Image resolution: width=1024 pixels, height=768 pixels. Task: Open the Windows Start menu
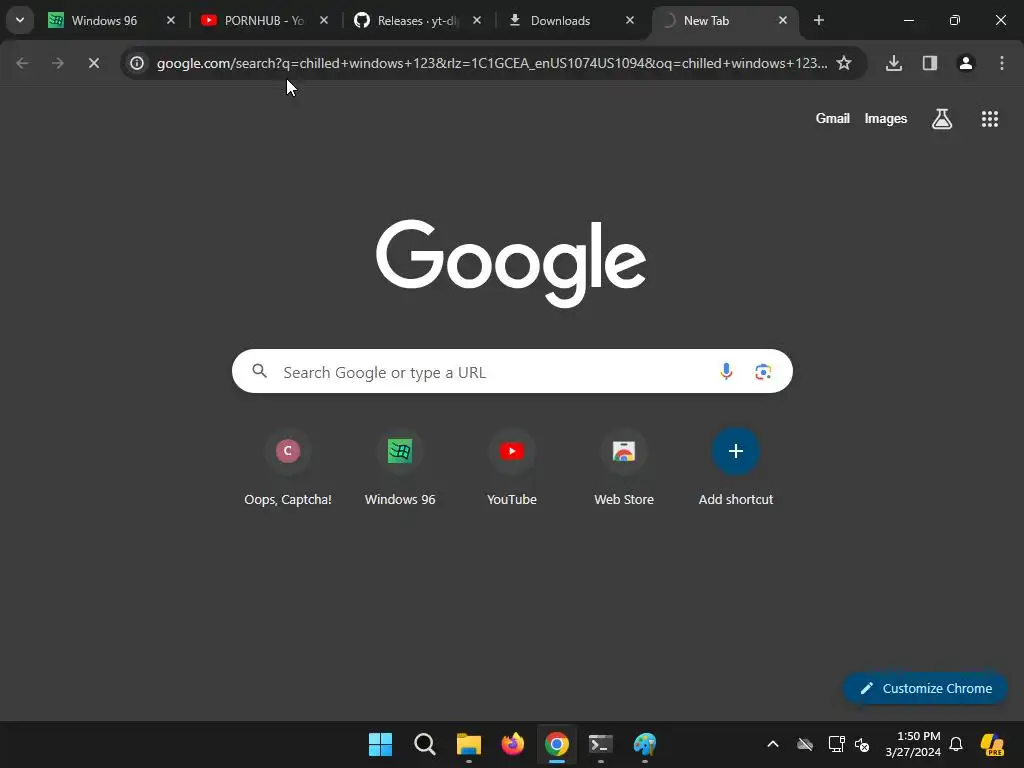[x=380, y=744]
